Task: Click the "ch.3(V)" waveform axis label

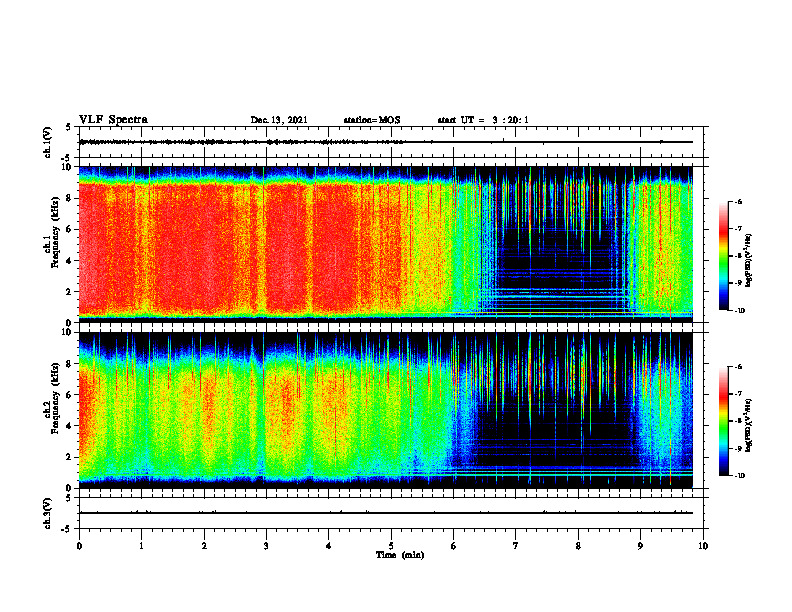Action: [x=48, y=513]
